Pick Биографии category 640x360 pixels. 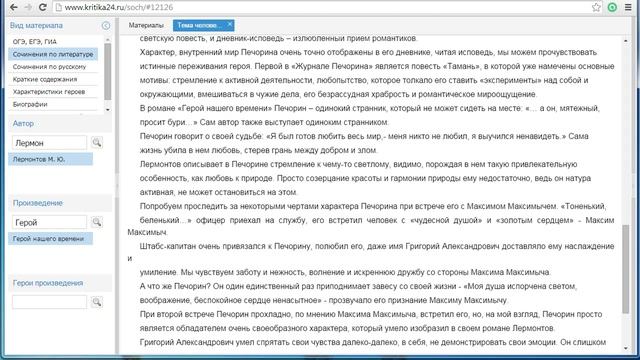pyautogui.click(x=53, y=104)
